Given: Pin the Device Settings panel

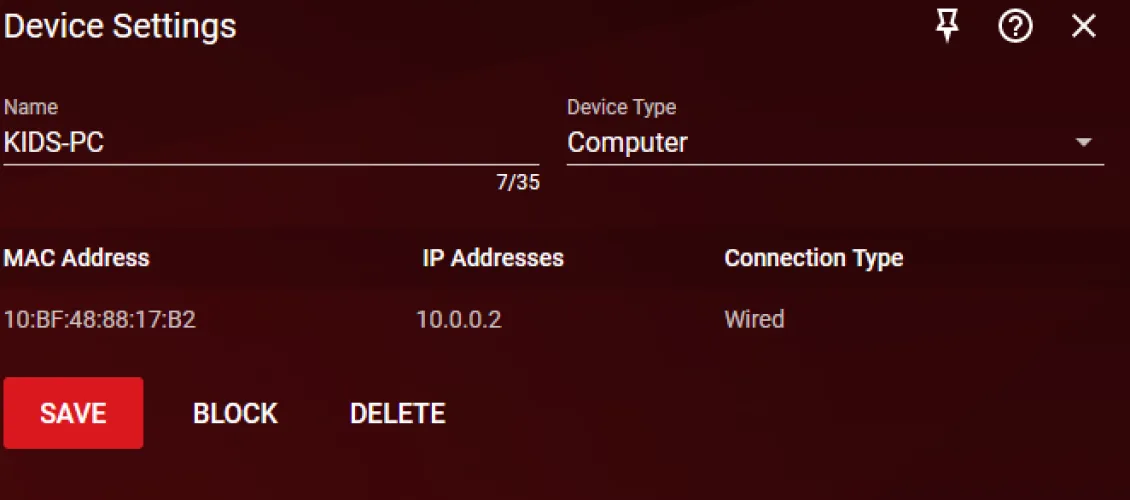Looking at the screenshot, I should coord(947,27).
